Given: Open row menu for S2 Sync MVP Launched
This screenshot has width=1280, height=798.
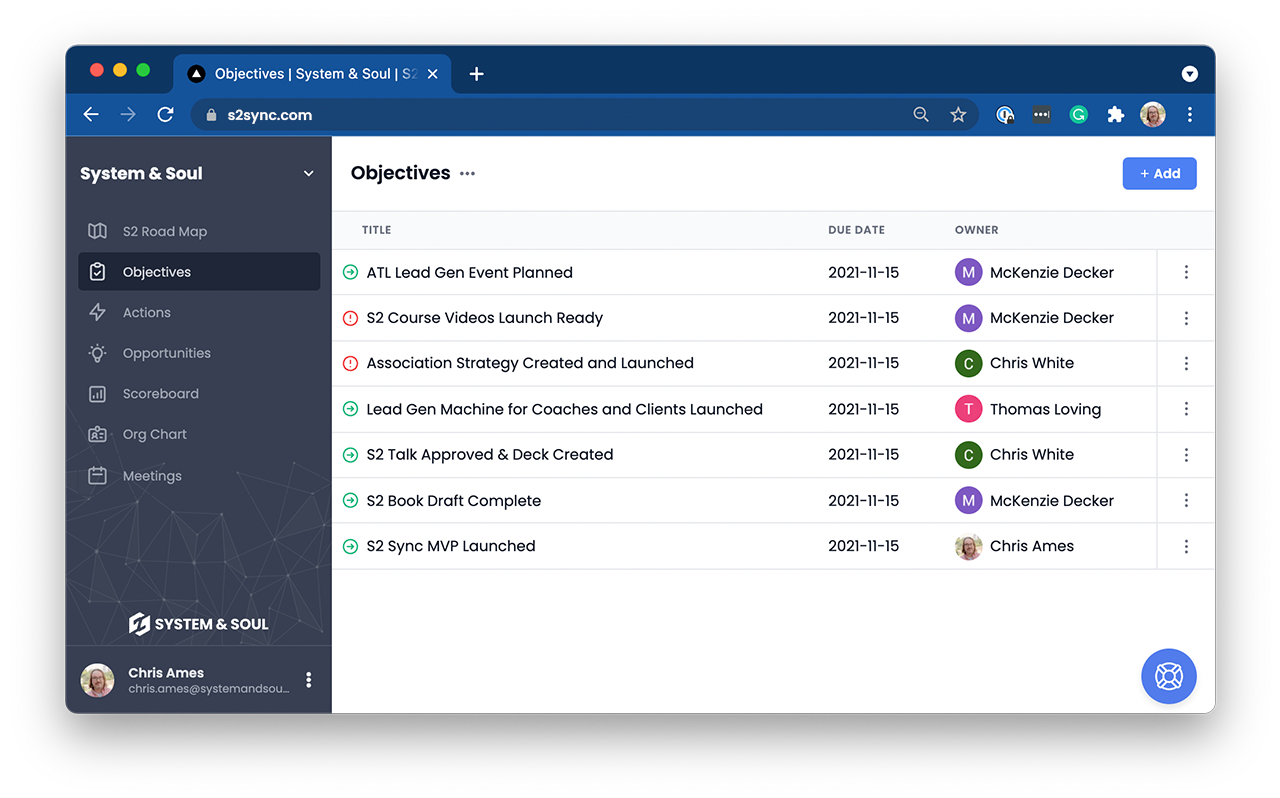Looking at the screenshot, I should coord(1186,546).
